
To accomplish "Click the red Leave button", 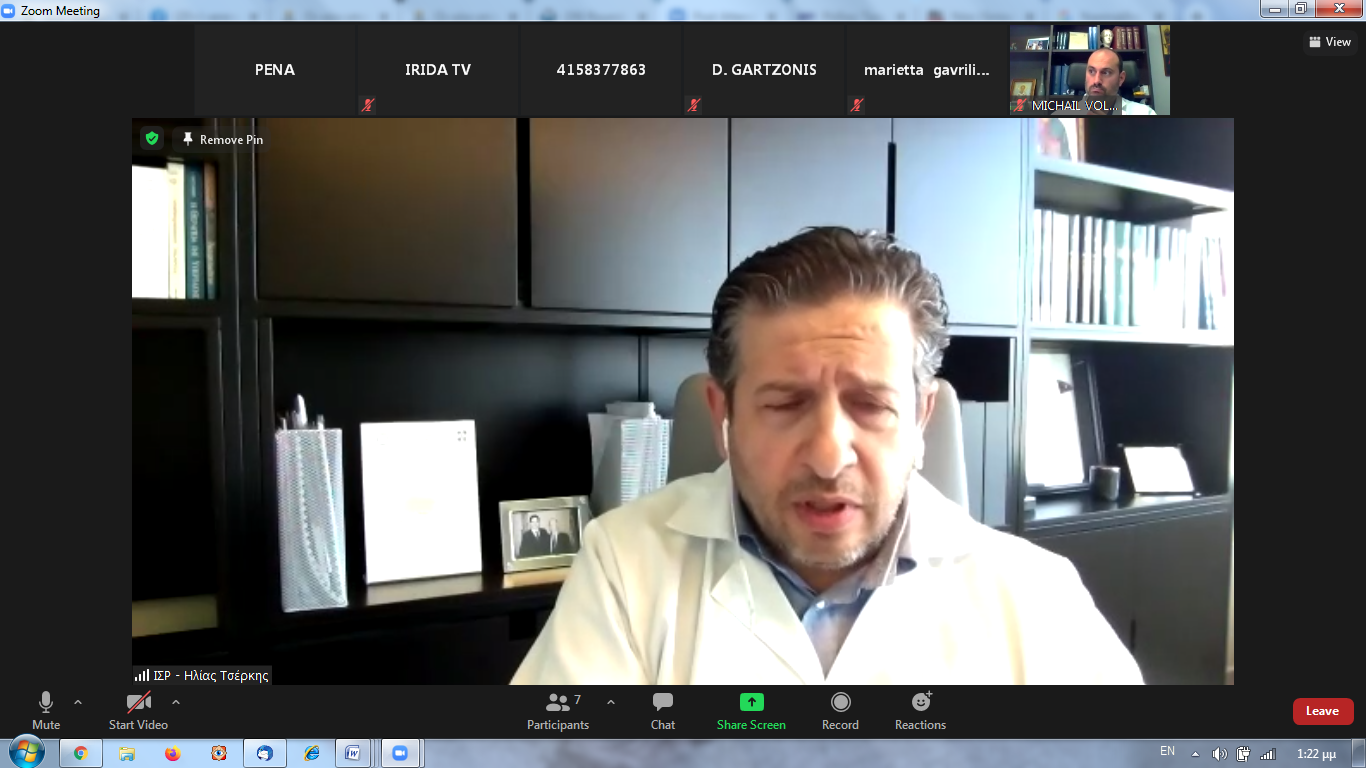I will (x=1323, y=711).
